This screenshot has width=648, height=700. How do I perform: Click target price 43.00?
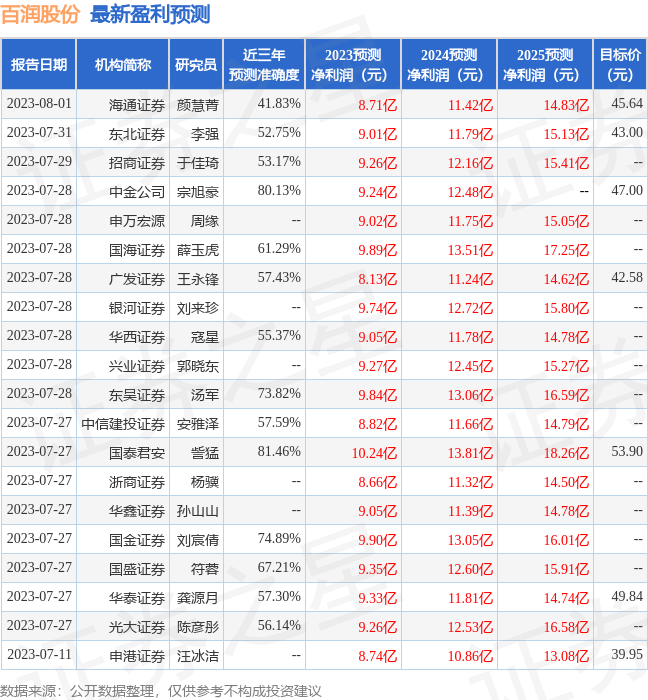pos(627,133)
